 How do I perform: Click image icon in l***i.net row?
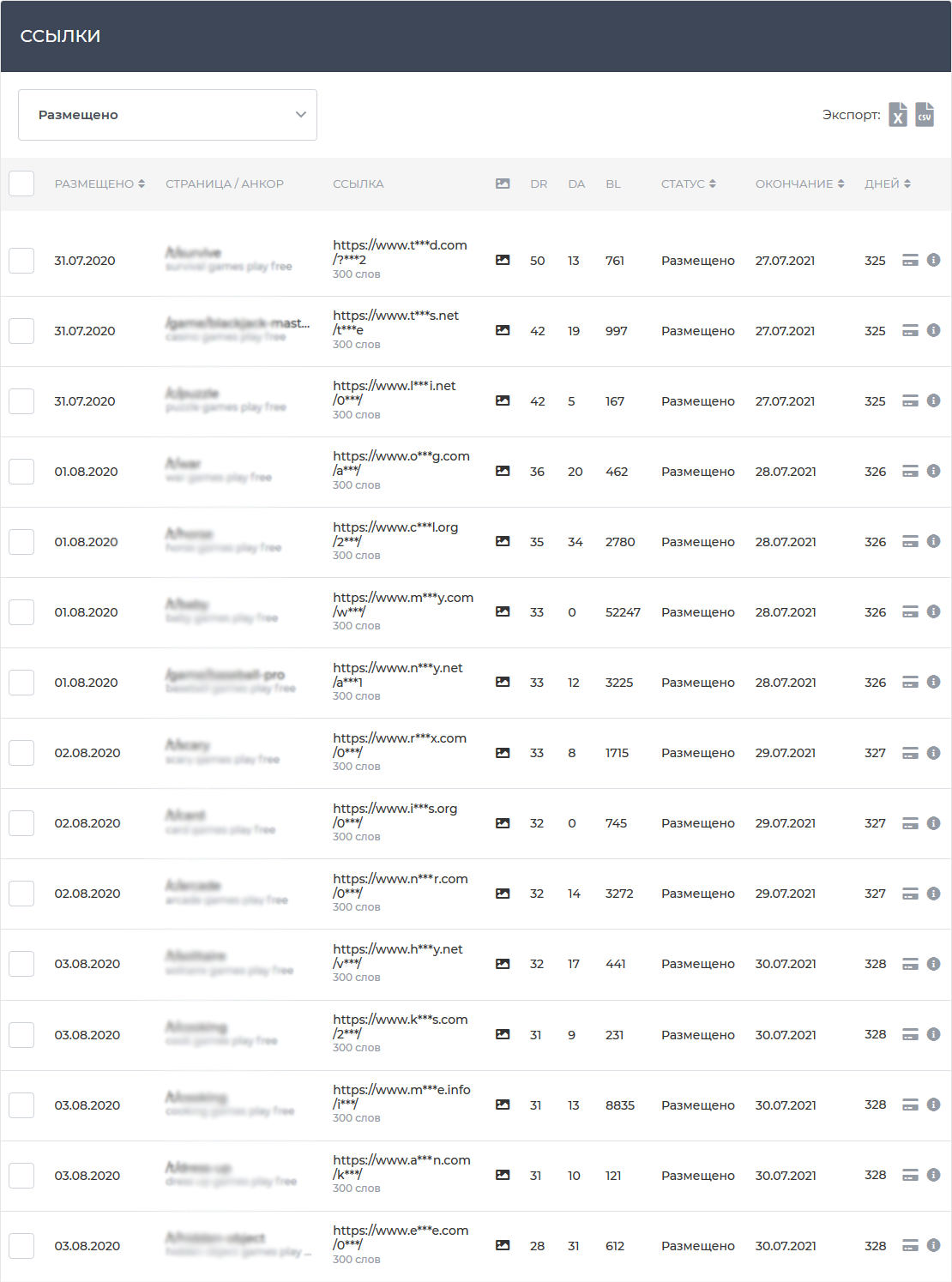coord(503,401)
